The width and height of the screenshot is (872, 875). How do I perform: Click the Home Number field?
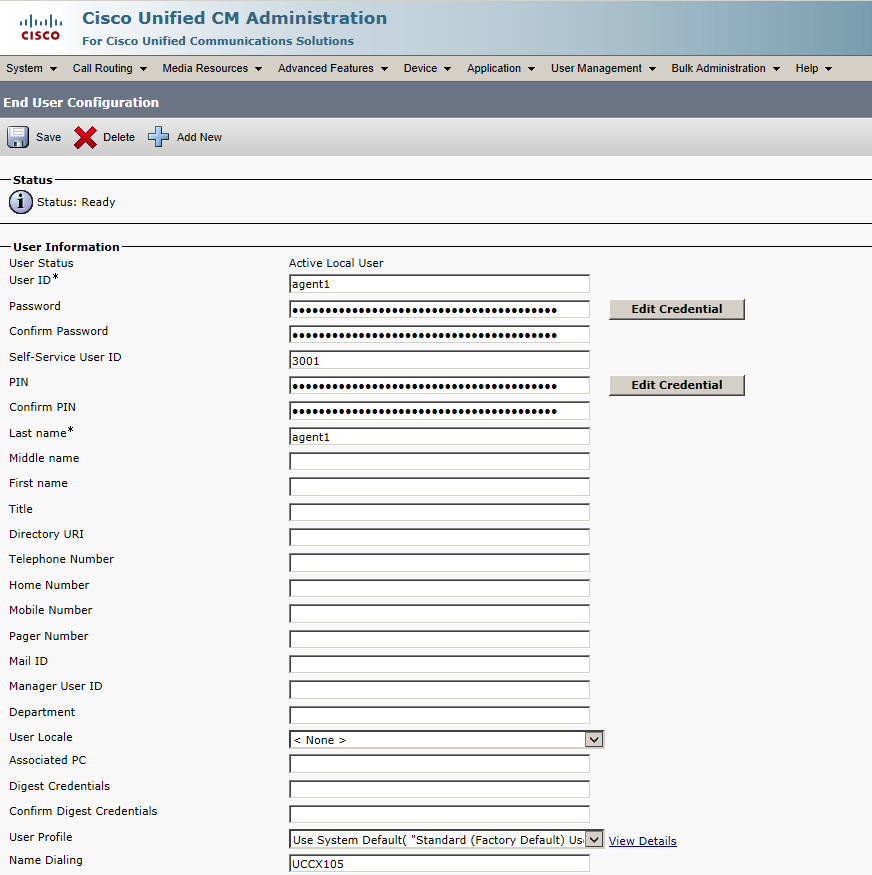click(439, 588)
